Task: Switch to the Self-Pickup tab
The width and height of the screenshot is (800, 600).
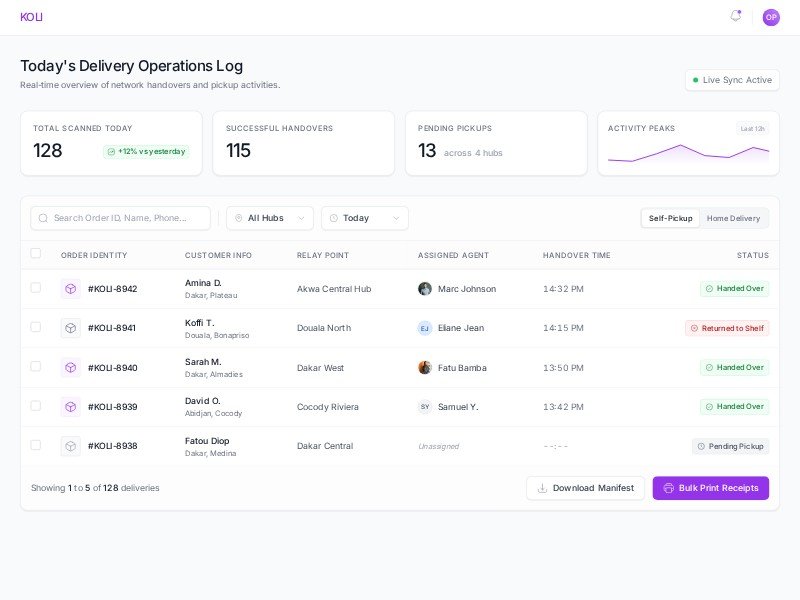Action: [670, 218]
